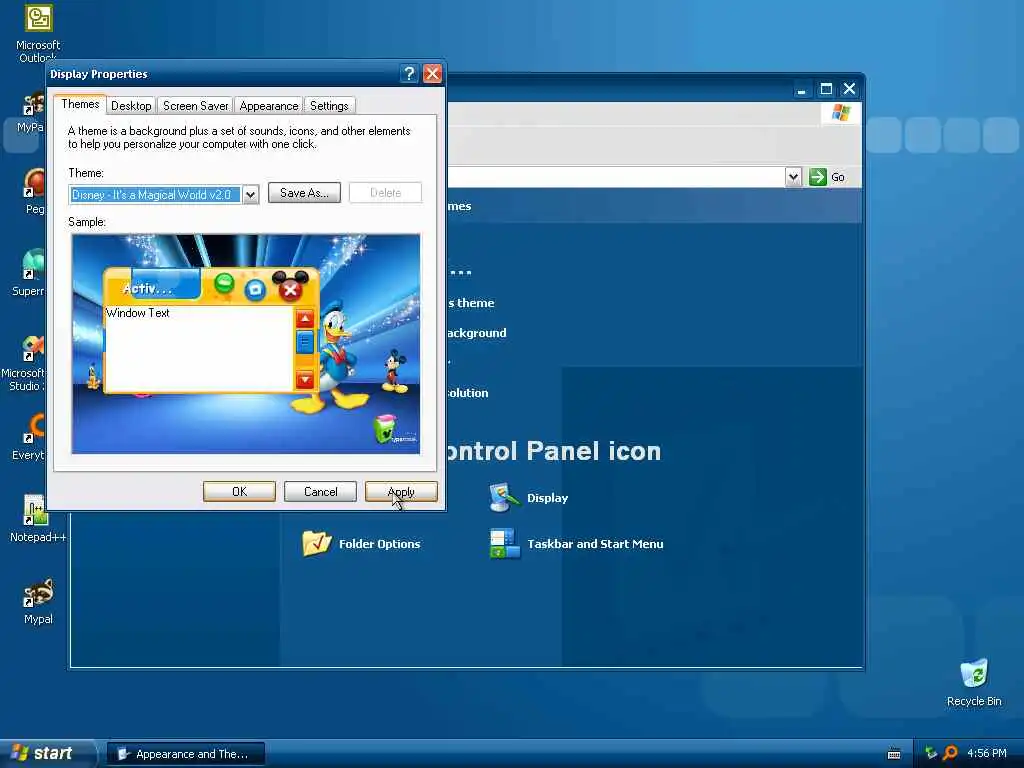Click the Apply button
Screen dimensions: 1024x768
(401, 492)
